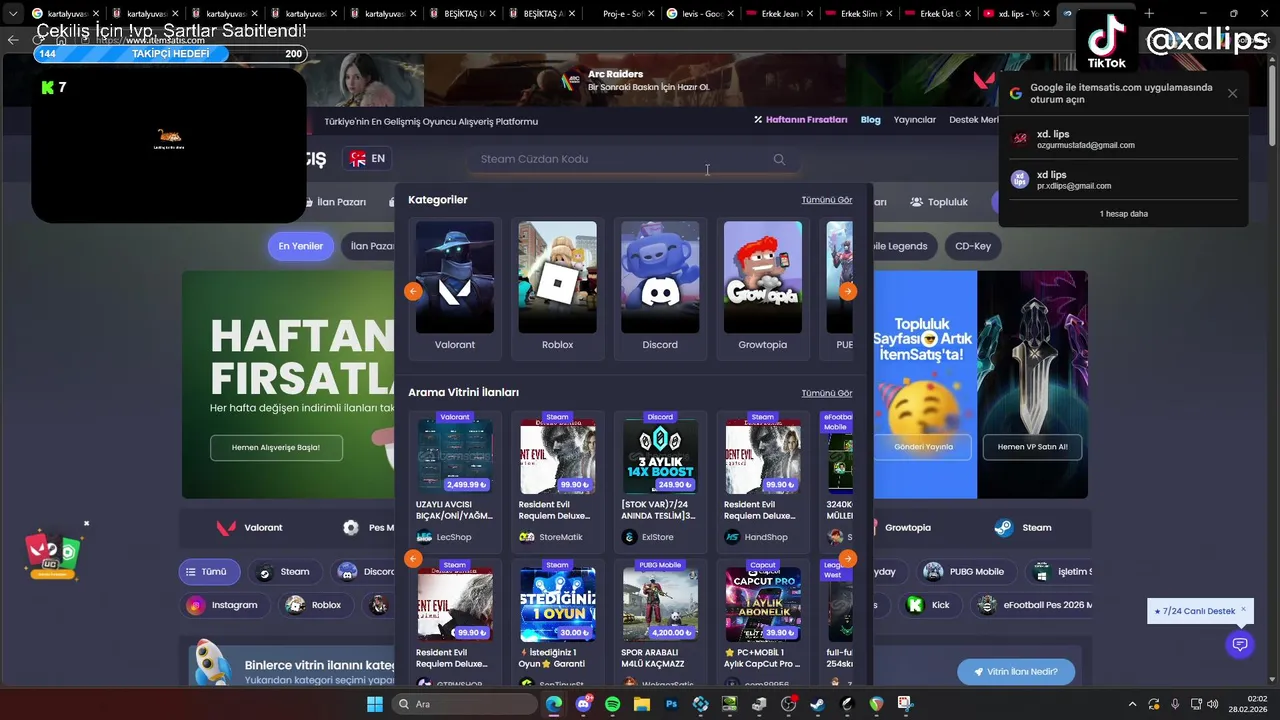This screenshot has width=1280, height=720.
Task: Show hidden system tray icons chevron
Action: [1132, 704]
